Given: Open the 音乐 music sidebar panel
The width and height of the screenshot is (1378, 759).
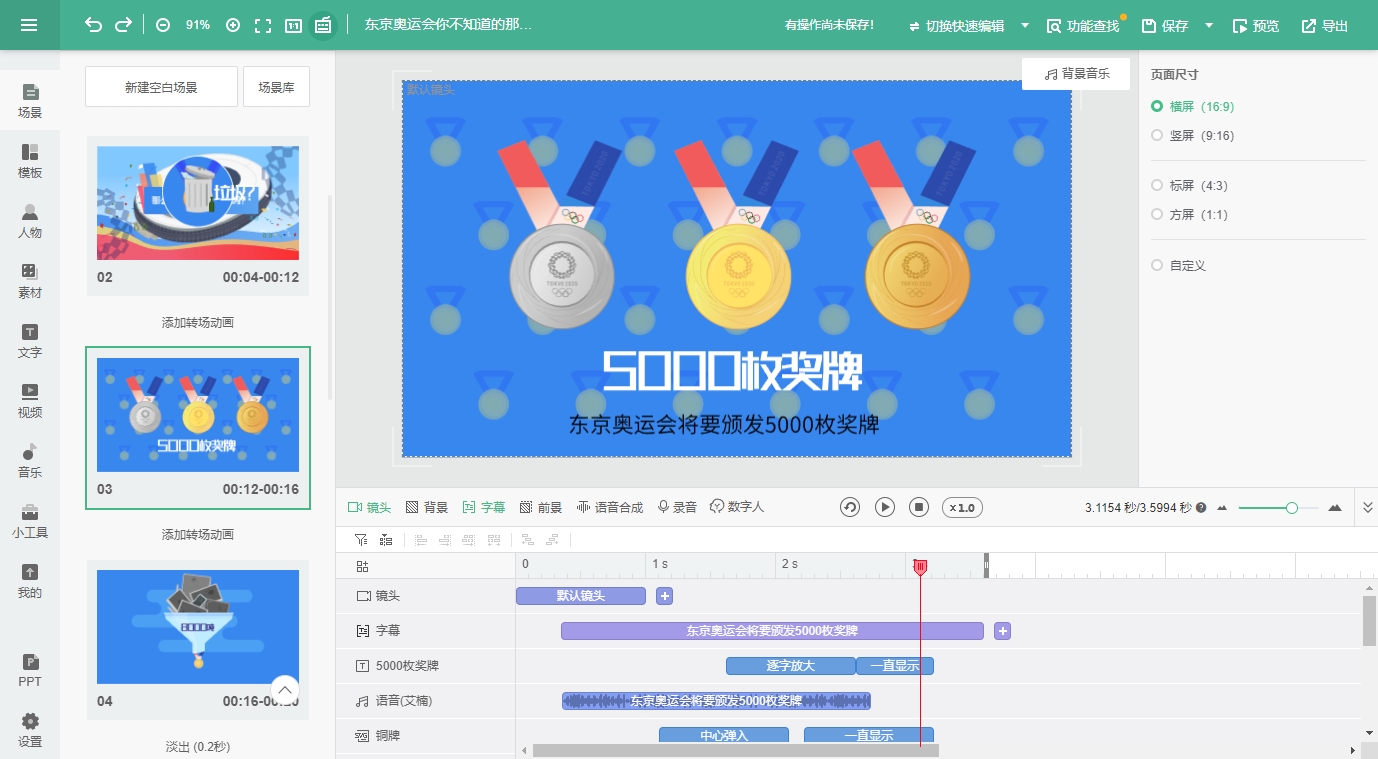Looking at the screenshot, I should coord(30,461).
